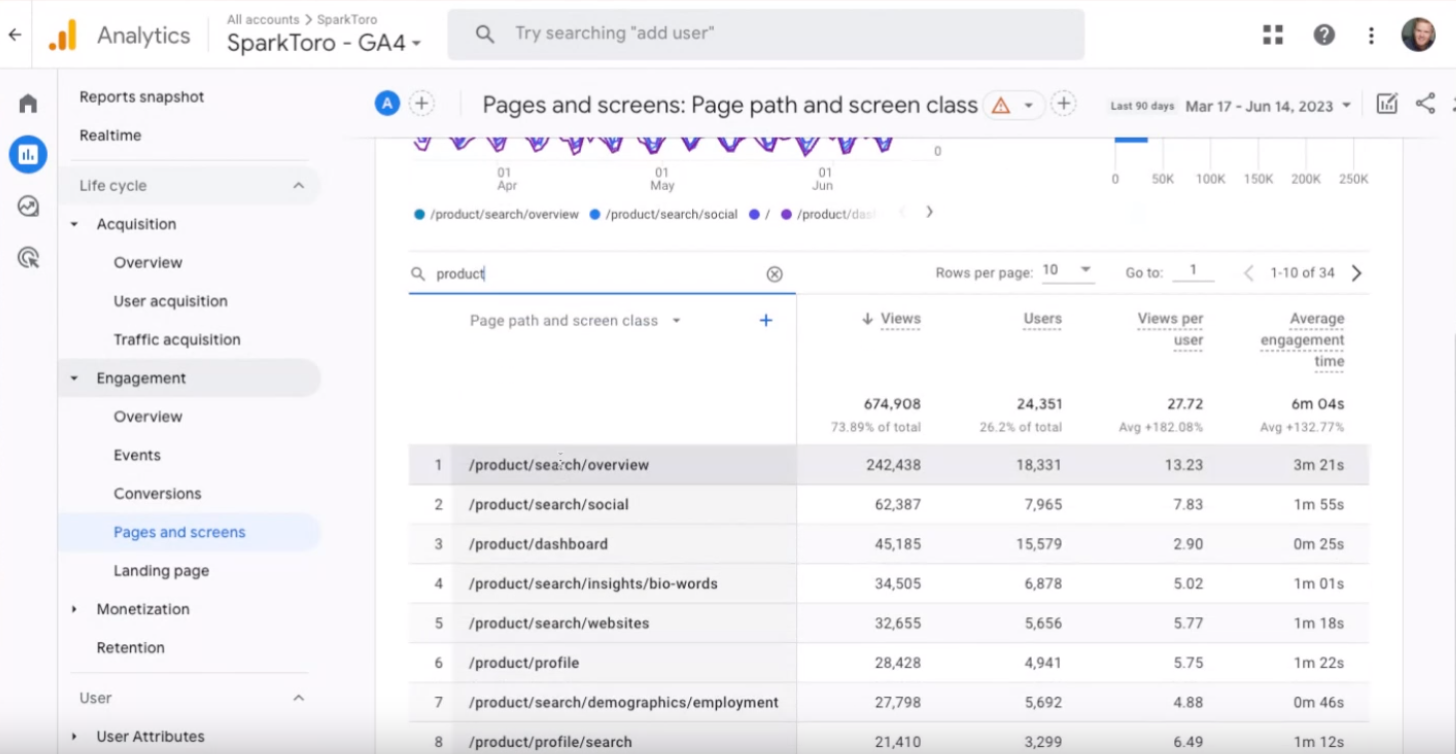Open the Home icon in left rail
The height and width of the screenshot is (754, 1456).
(x=28, y=103)
